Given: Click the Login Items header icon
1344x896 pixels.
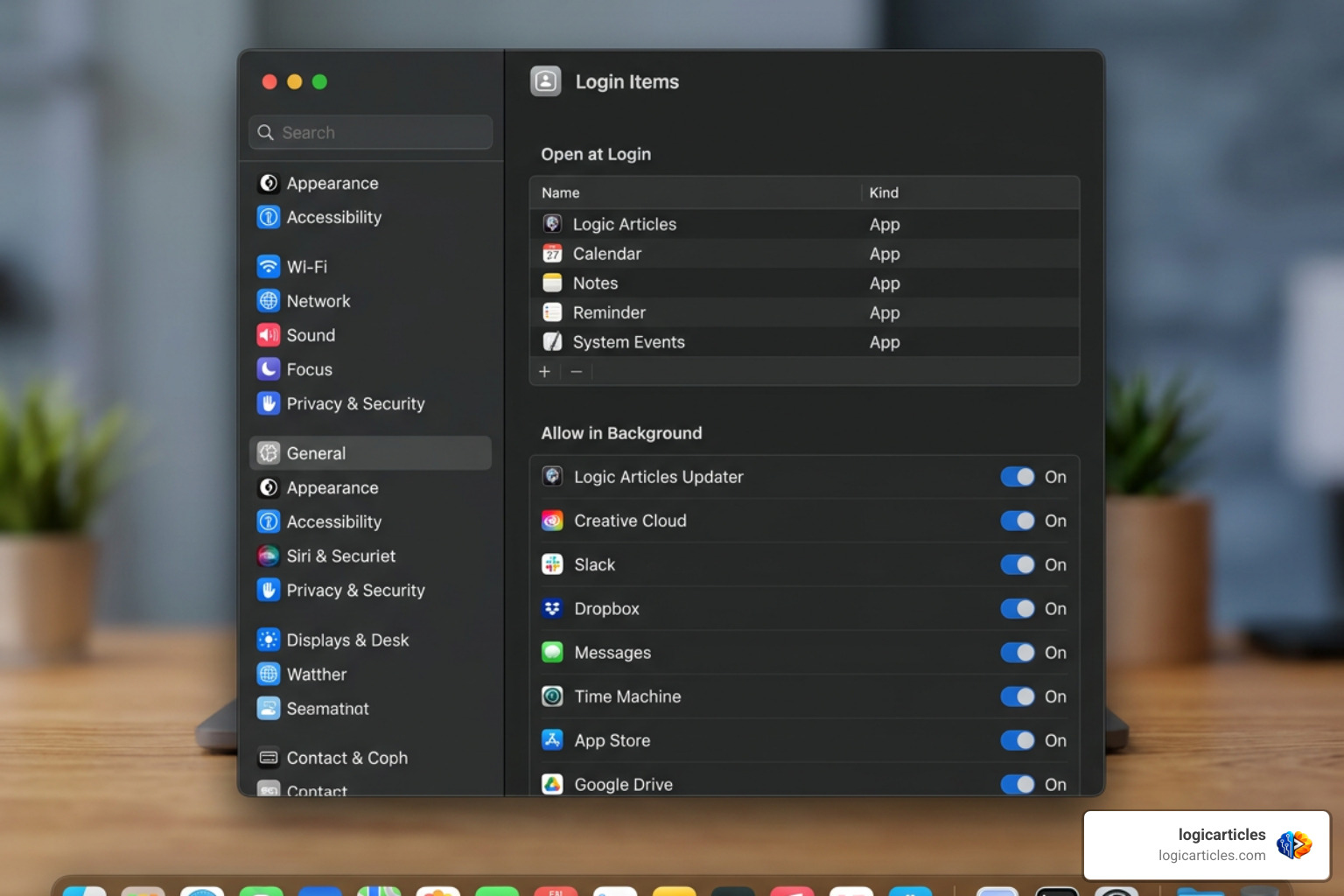Looking at the screenshot, I should [x=546, y=81].
